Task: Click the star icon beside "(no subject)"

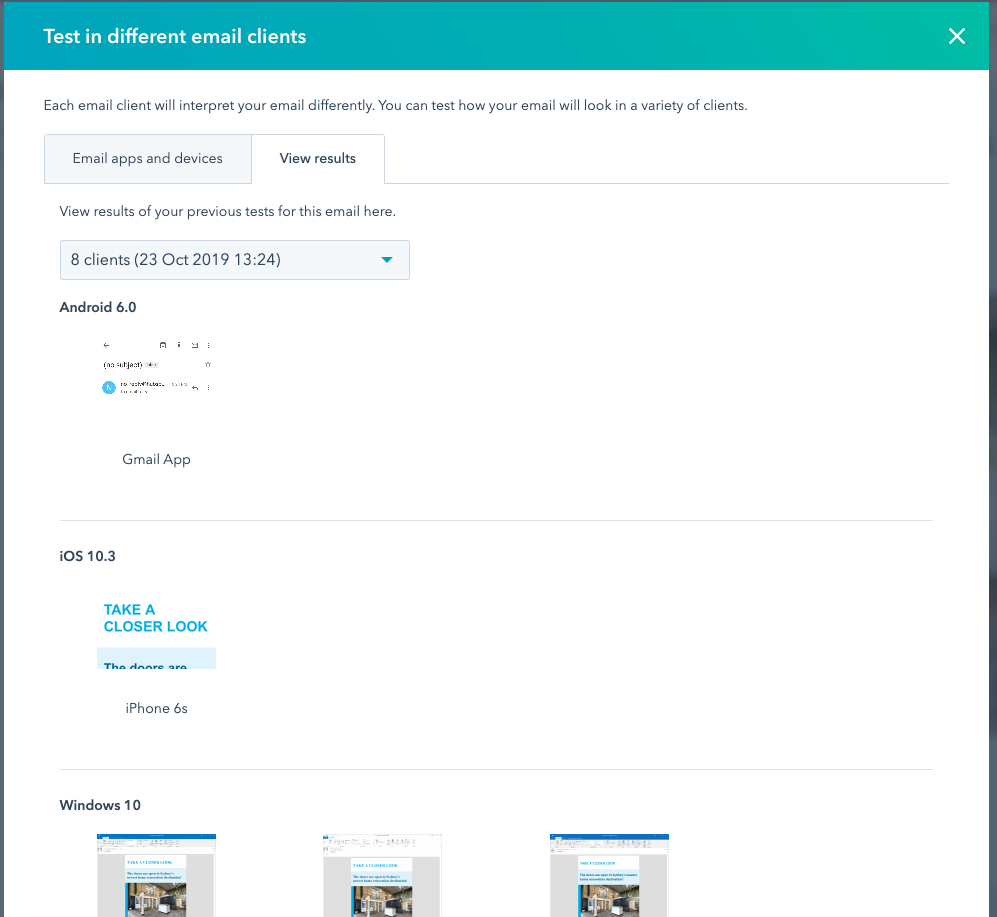Action: tap(208, 364)
